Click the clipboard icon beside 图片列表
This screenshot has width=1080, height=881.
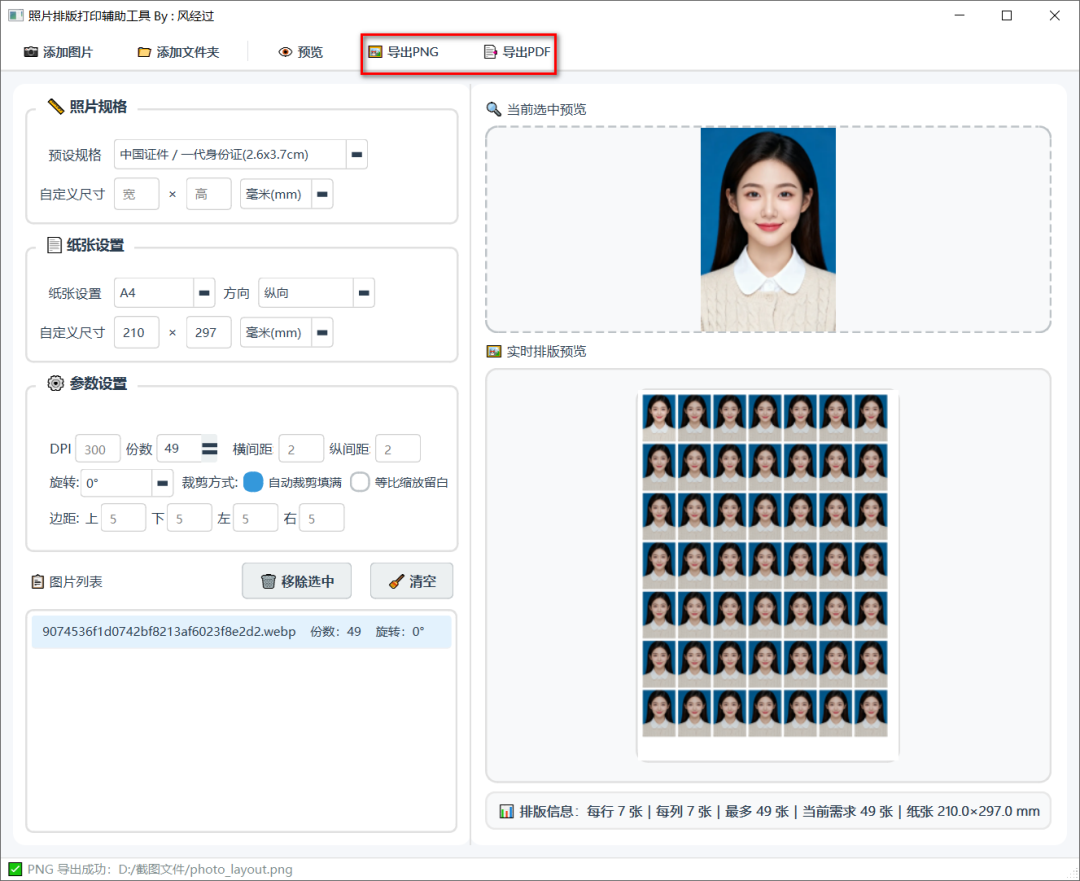[x=38, y=582]
